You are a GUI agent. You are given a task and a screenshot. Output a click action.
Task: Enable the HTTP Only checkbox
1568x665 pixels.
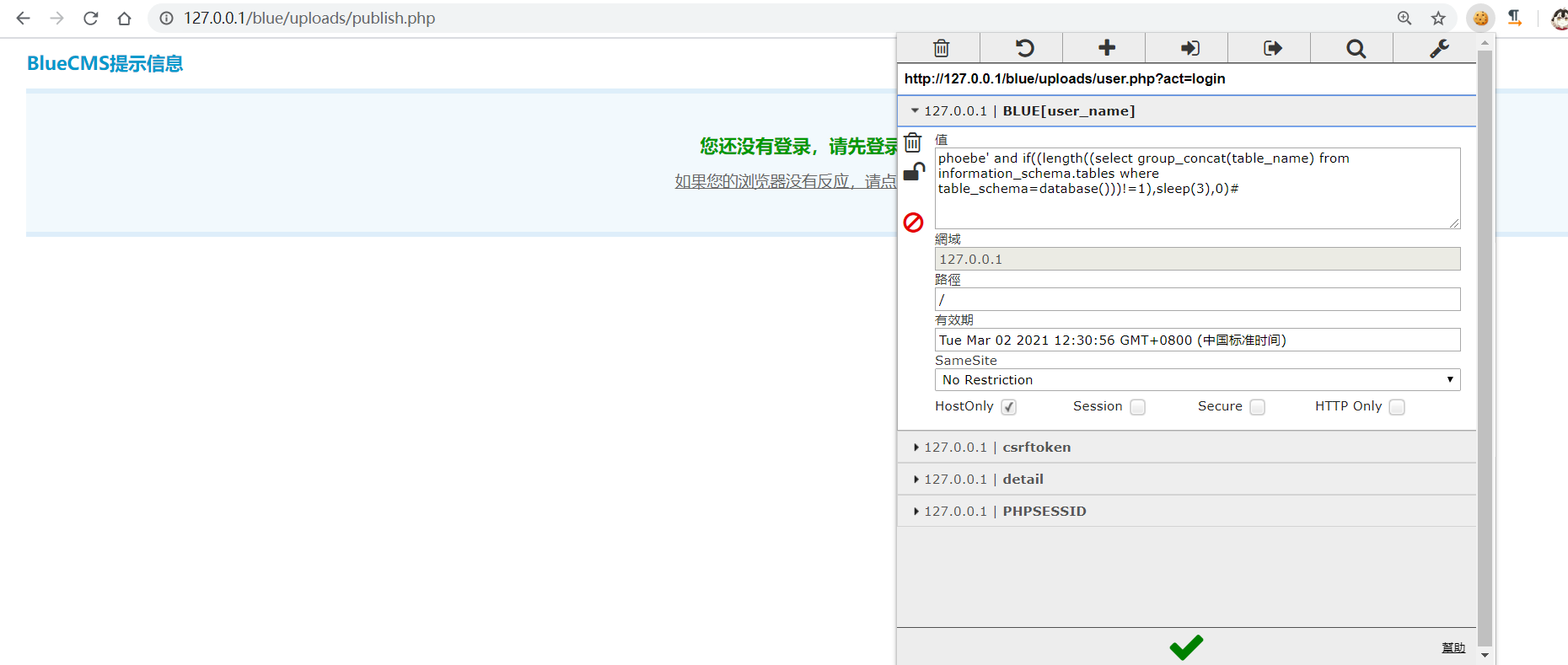point(1397,407)
